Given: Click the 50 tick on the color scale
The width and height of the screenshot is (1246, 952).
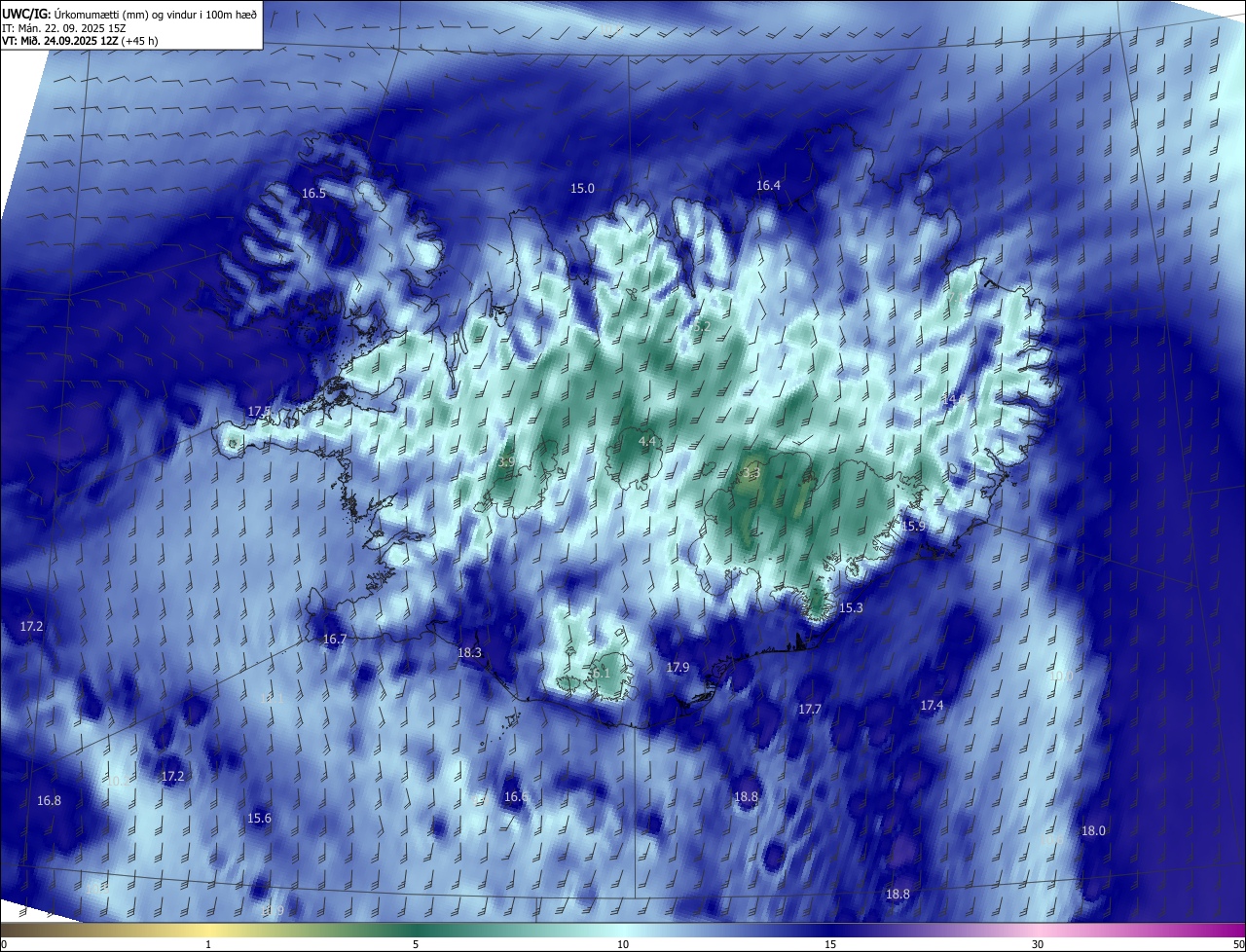Looking at the screenshot, I should point(1238,944).
